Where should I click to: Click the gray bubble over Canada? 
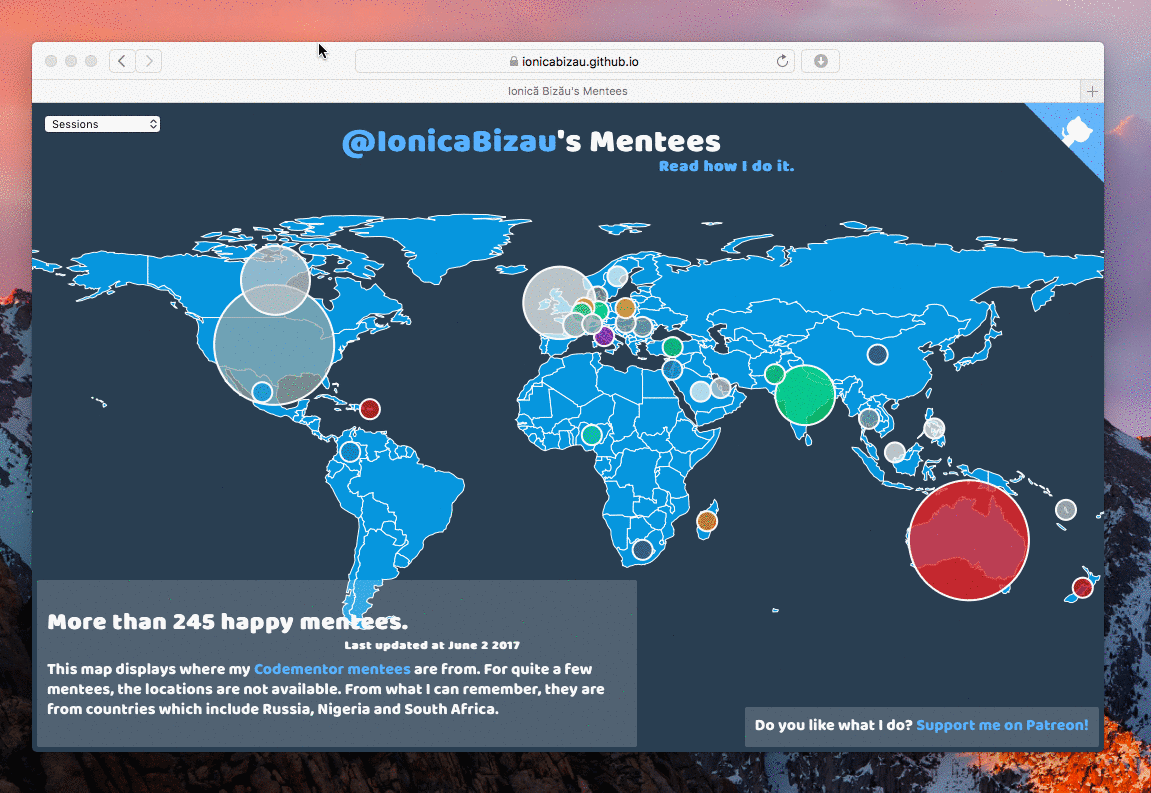[275, 280]
